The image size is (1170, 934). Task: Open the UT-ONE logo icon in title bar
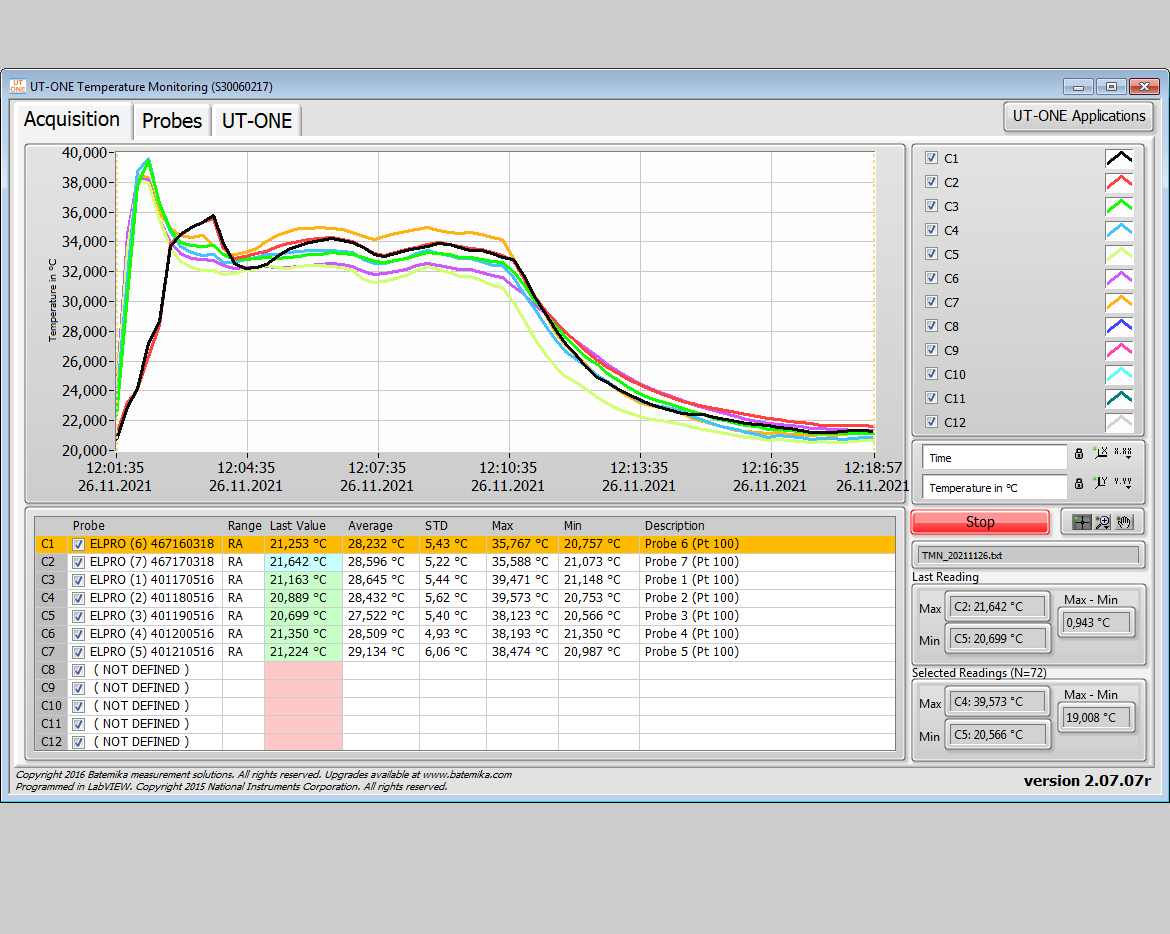(x=17, y=86)
